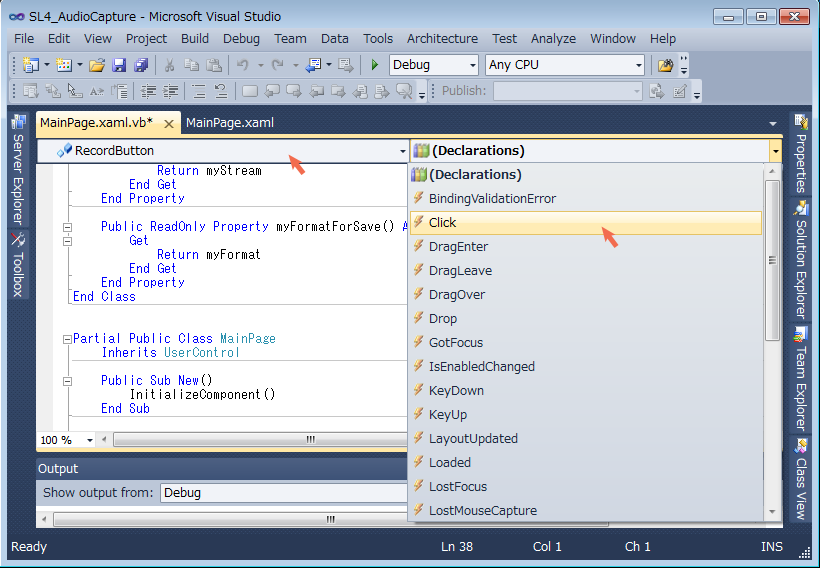
Task: Open the Architecture menu
Action: click(x=442, y=39)
